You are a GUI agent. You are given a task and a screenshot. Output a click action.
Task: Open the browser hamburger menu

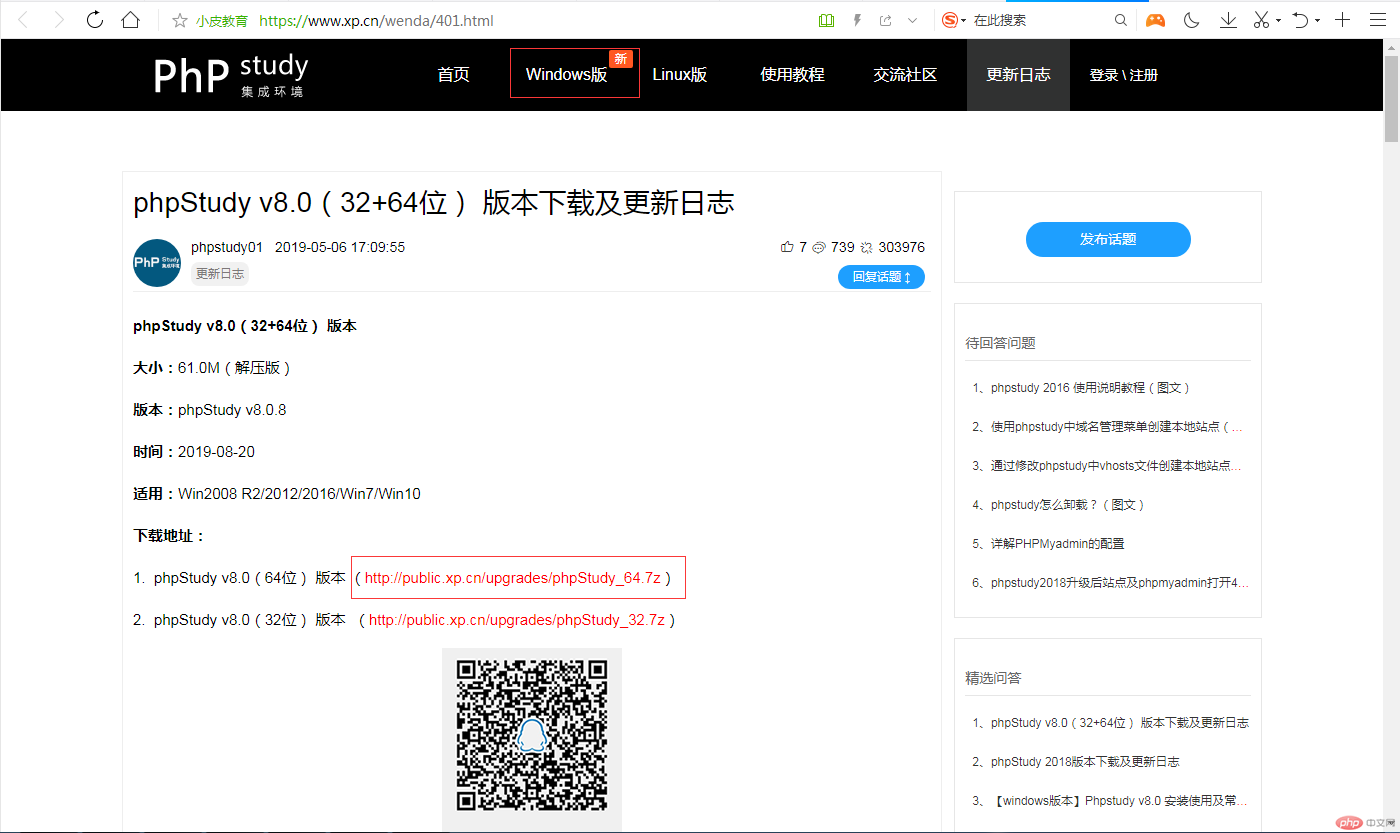1378,20
